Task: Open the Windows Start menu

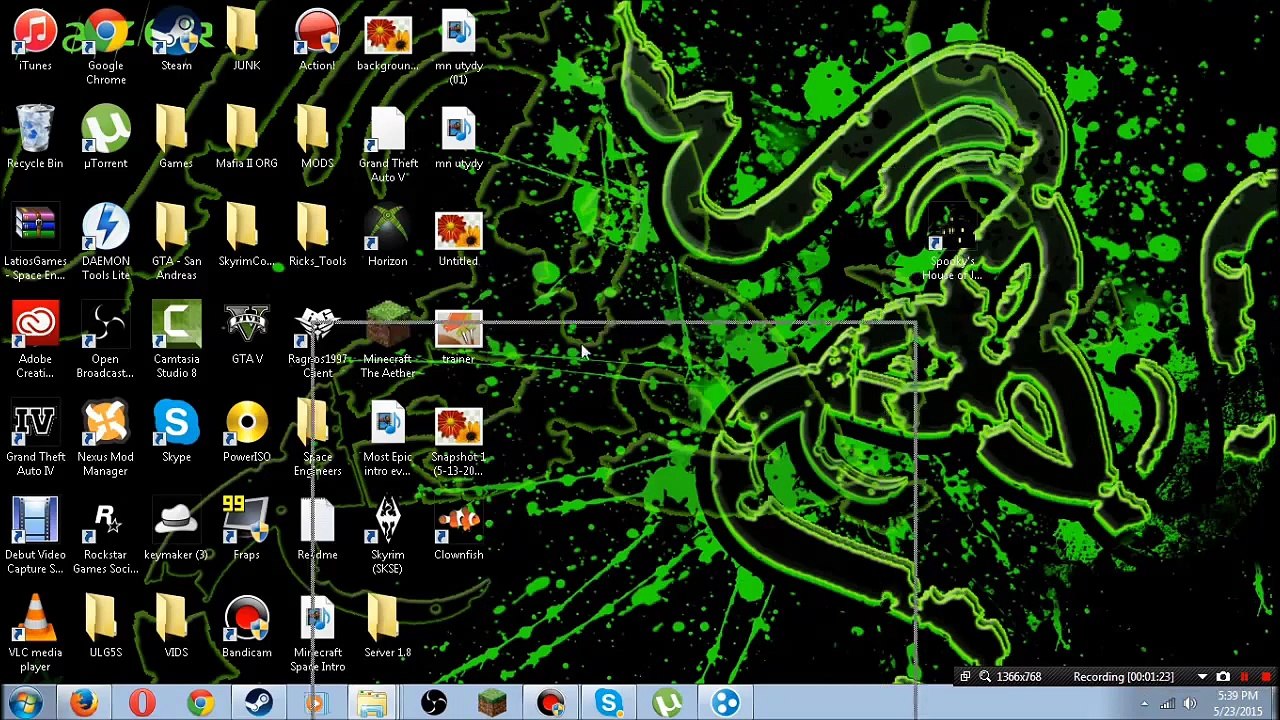Action: coord(25,703)
